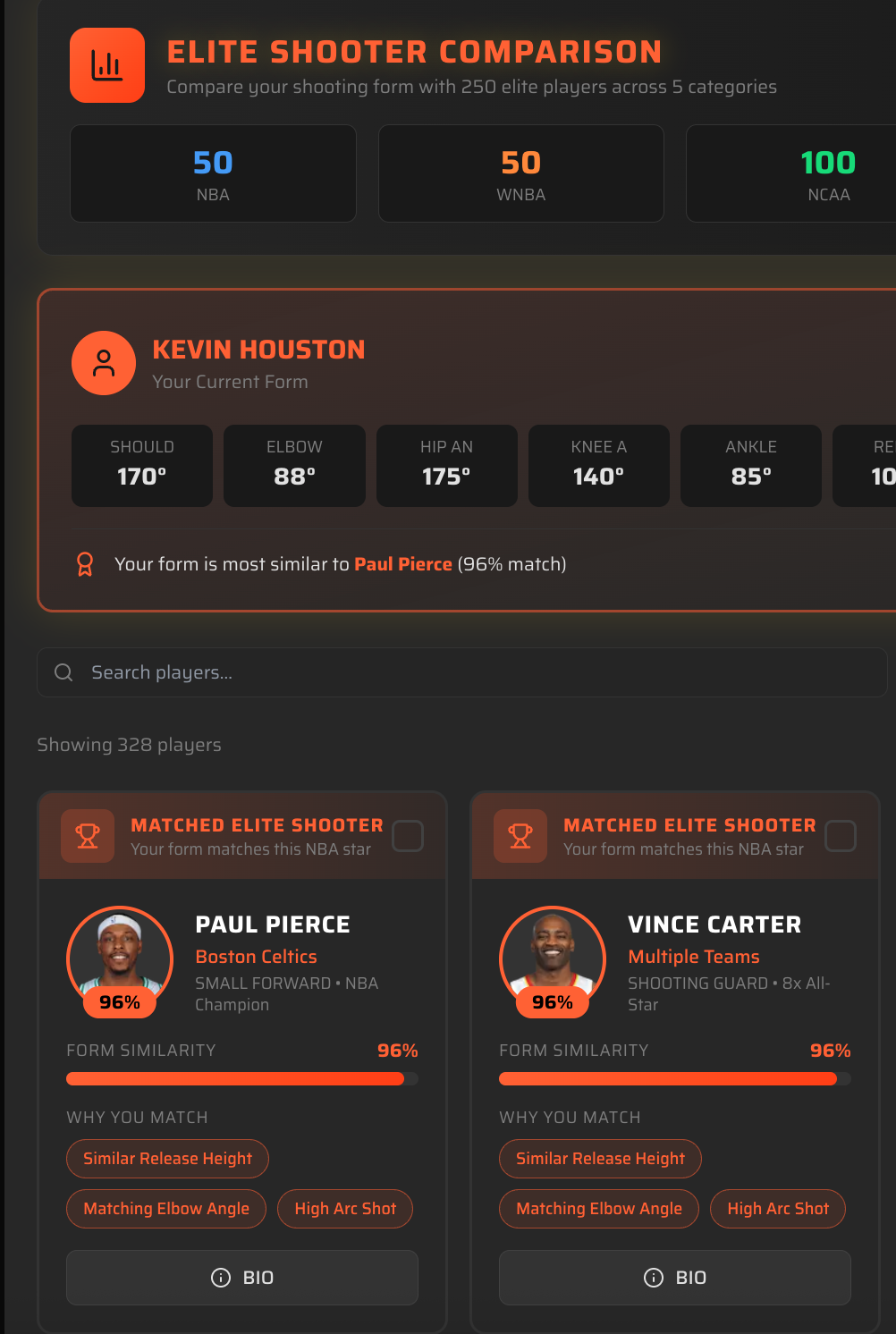Click the info icon inside Vince Carter's BIO button
Viewport: 896px width, 1334px height.
653,1278
